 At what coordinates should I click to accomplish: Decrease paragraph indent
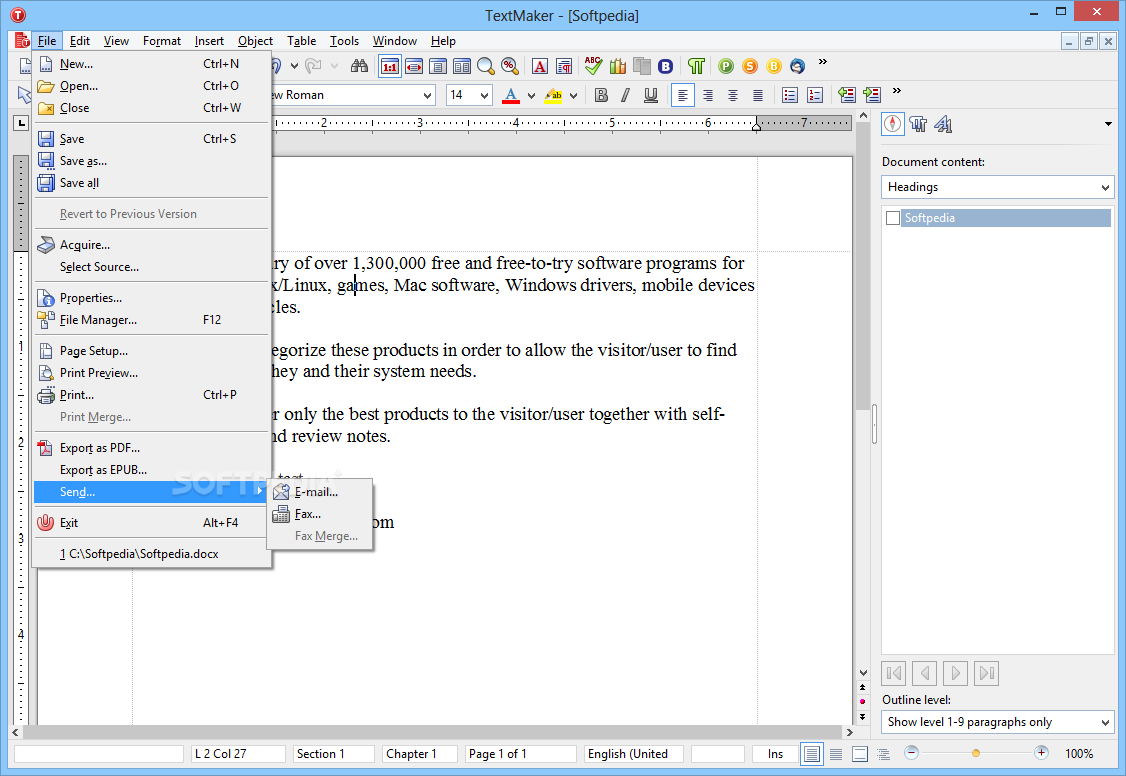point(847,95)
